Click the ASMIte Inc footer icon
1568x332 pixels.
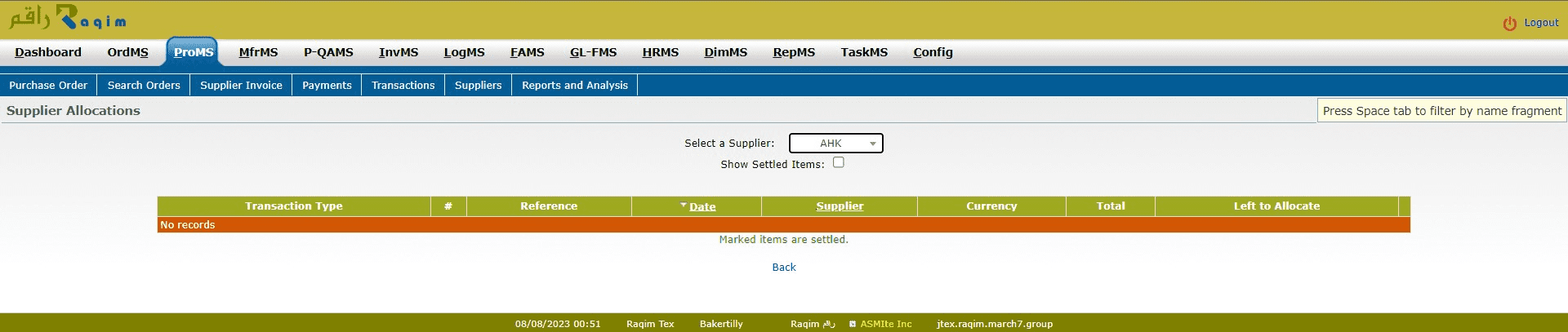(x=852, y=324)
